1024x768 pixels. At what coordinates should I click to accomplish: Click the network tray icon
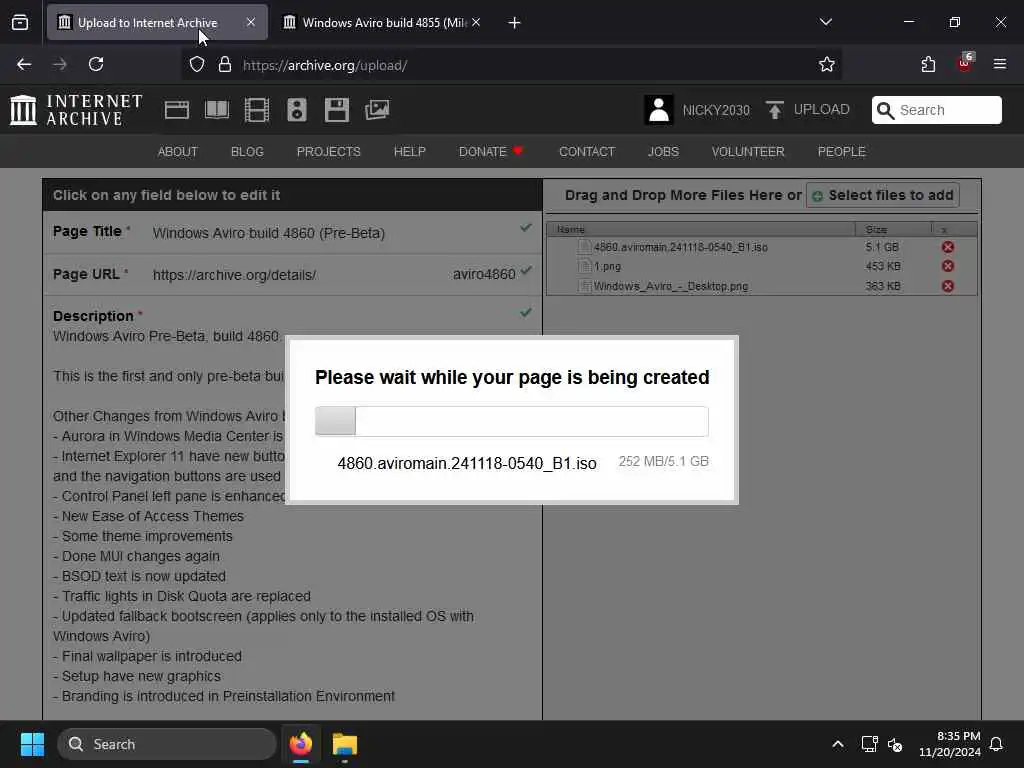[869, 744]
